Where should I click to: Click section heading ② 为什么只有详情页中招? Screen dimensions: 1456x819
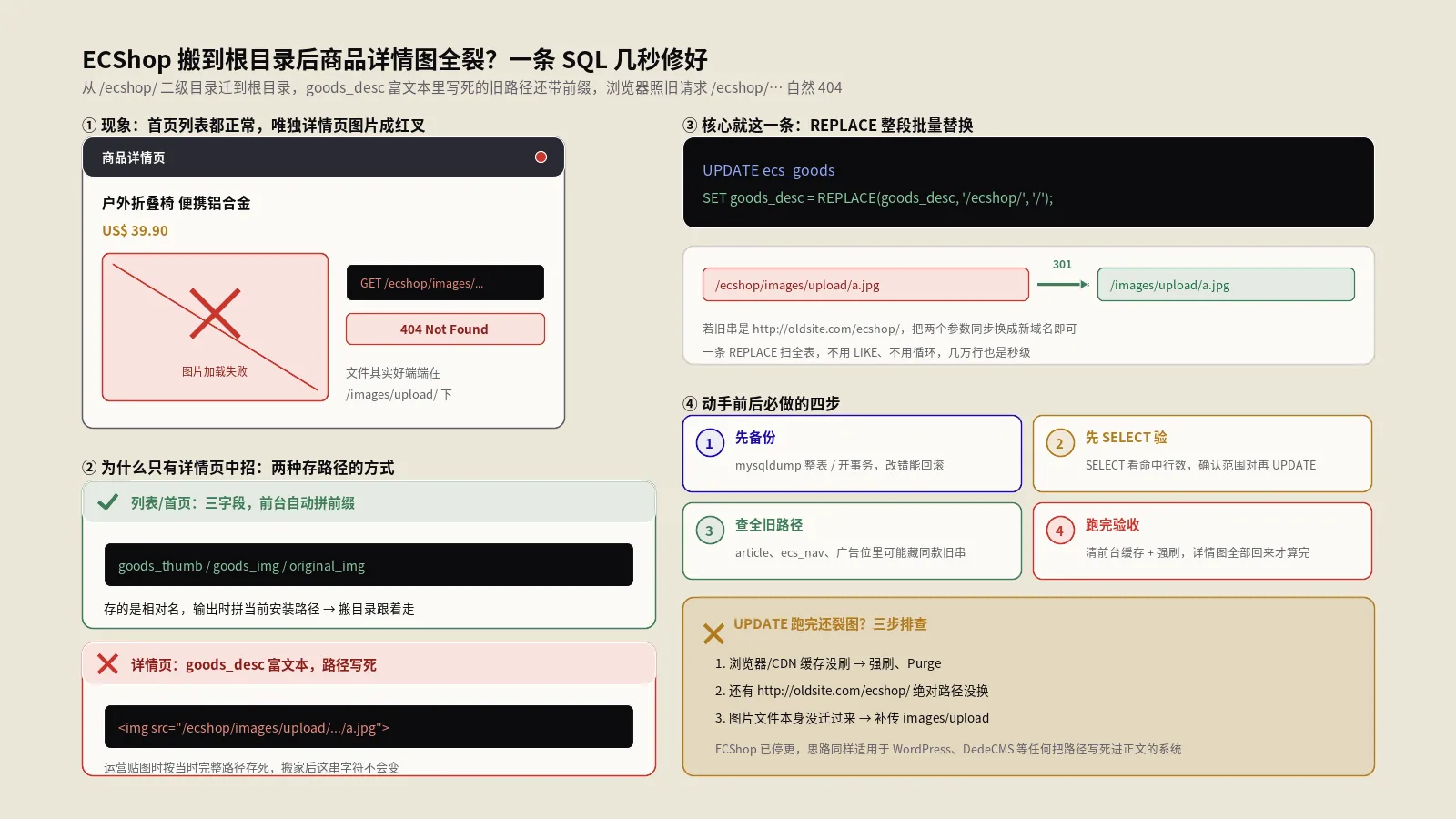tap(238, 468)
